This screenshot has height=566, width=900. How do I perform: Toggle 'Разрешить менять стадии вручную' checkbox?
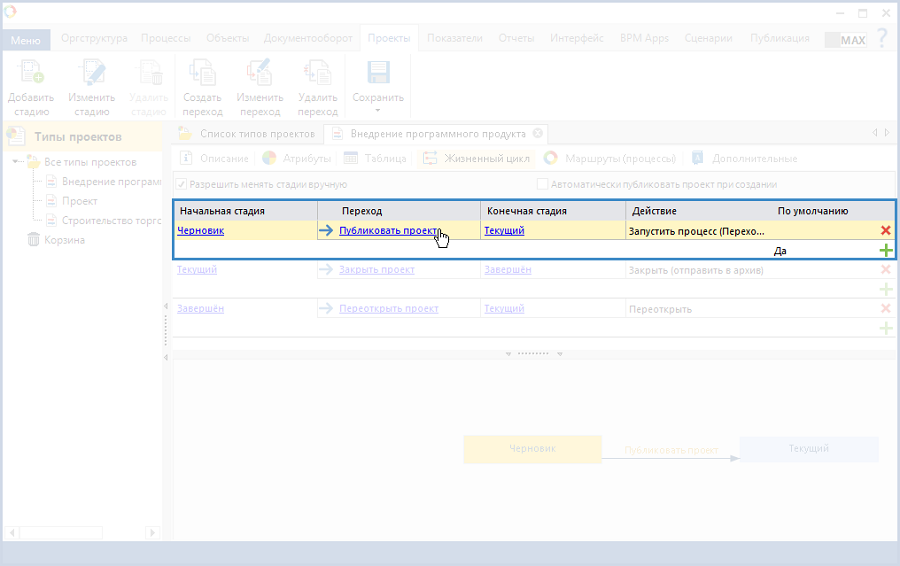(x=181, y=184)
